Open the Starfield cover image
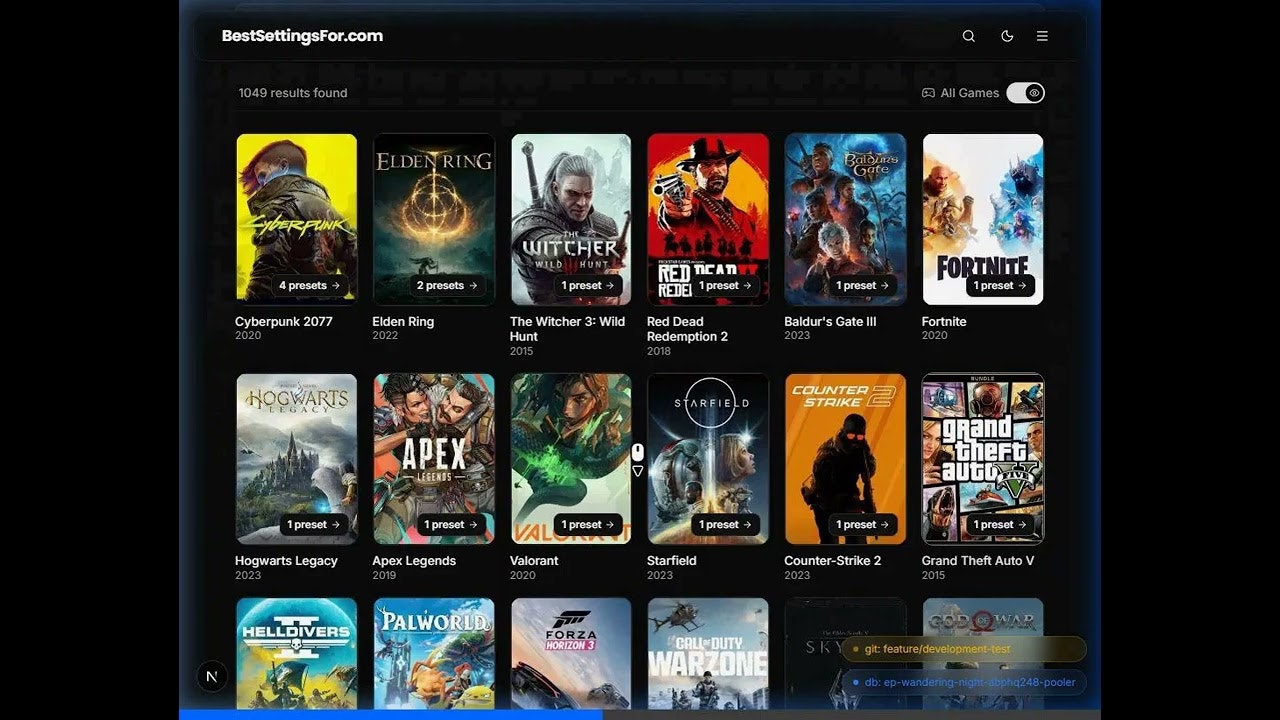This screenshot has height=720, width=1280. (708, 459)
